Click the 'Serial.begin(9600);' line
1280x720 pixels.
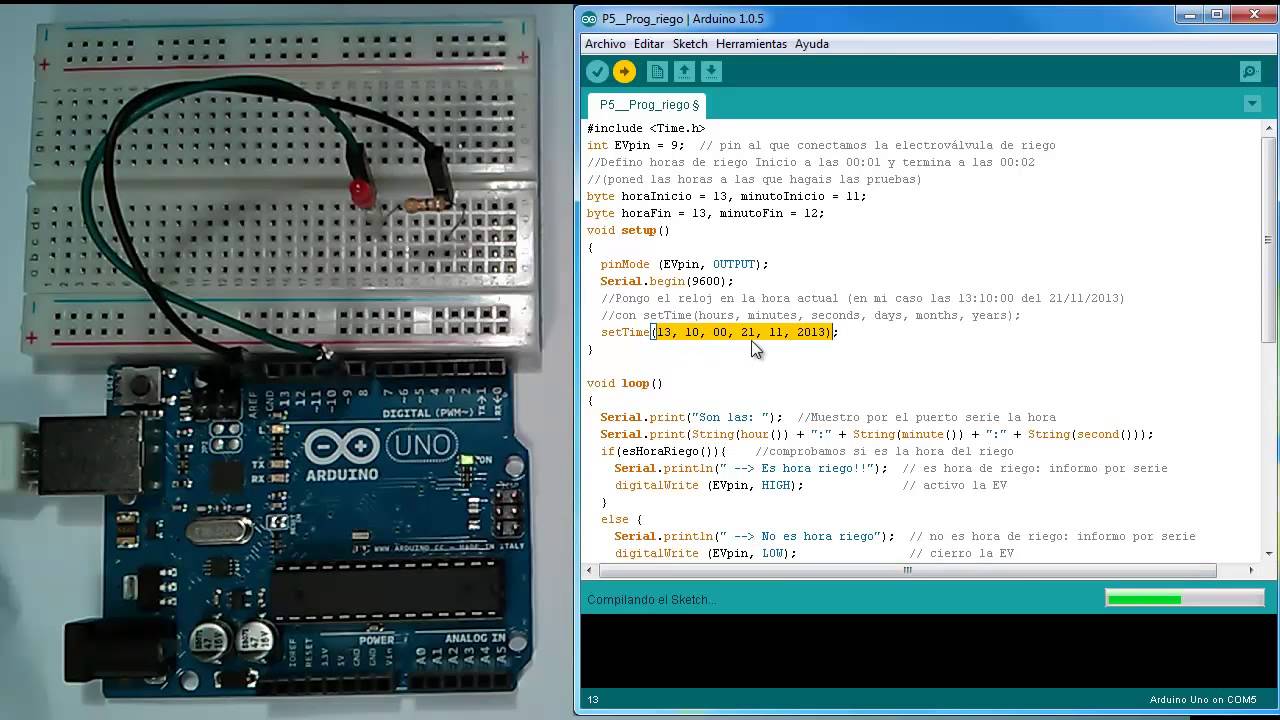(x=667, y=281)
